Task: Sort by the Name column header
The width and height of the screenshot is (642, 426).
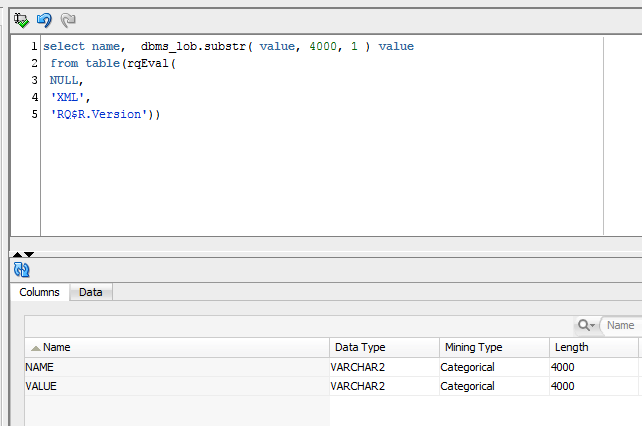Action: tap(177, 347)
